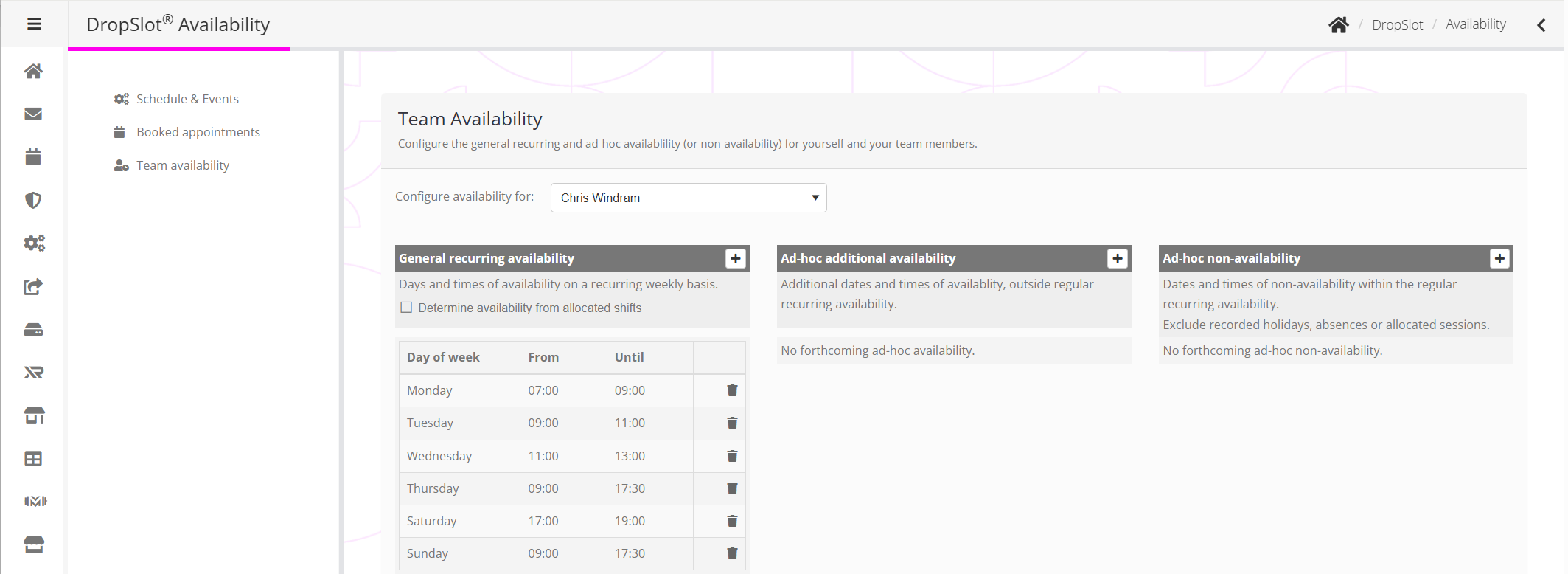The image size is (1568, 574).
Task: Add a general recurring availability entry
Action: [x=735, y=258]
